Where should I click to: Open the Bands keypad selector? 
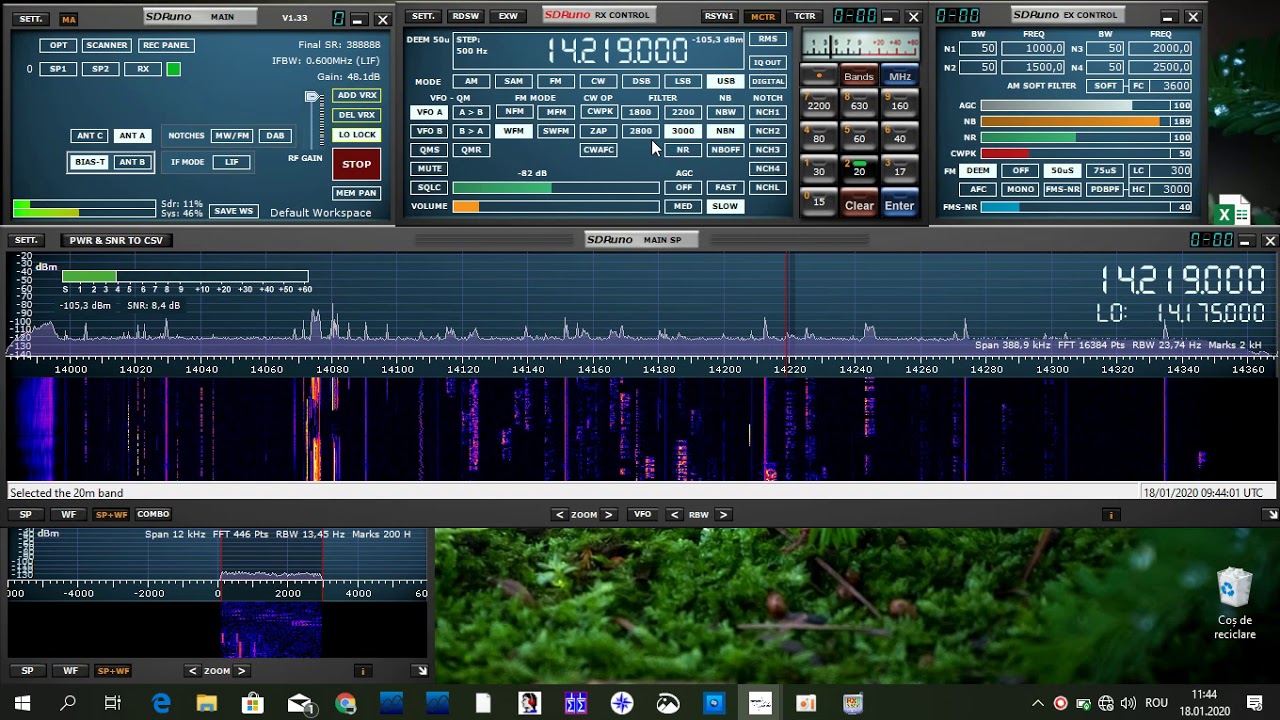point(859,77)
